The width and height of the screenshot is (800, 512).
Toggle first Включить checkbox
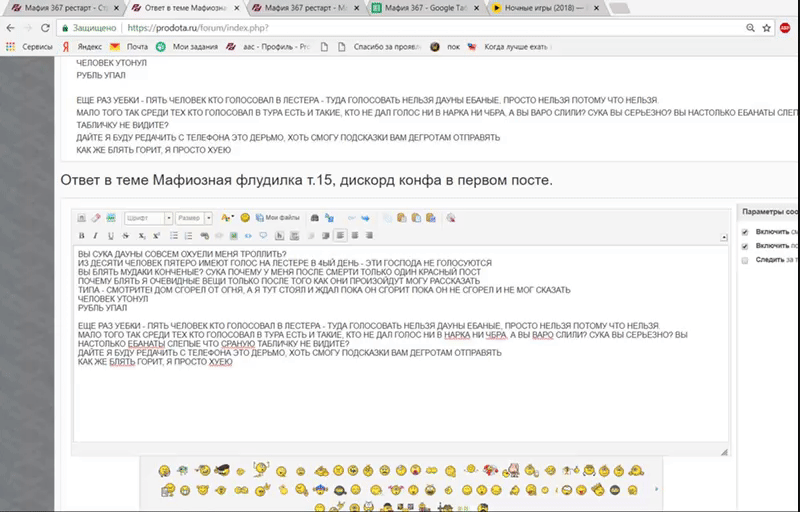coord(745,232)
